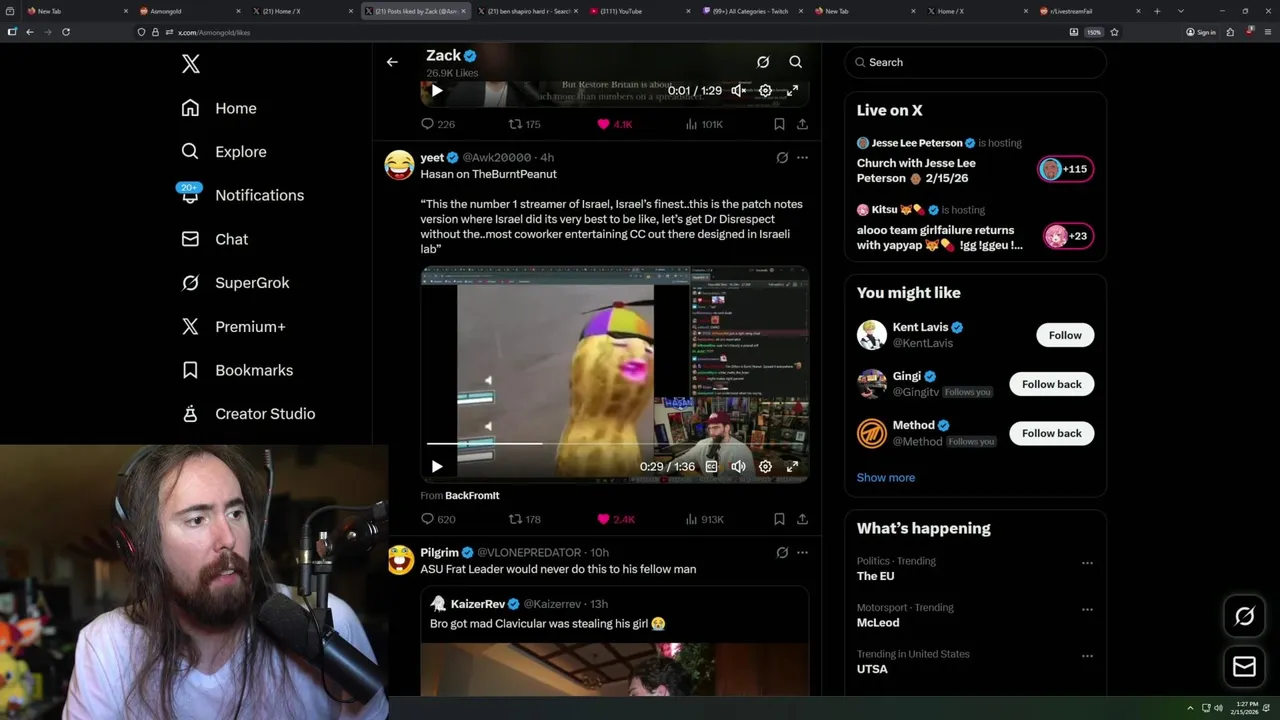Play the peanut video in yeet's post
Image resolution: width=1280 pixels, height=720 pixels.
[437, 466]
